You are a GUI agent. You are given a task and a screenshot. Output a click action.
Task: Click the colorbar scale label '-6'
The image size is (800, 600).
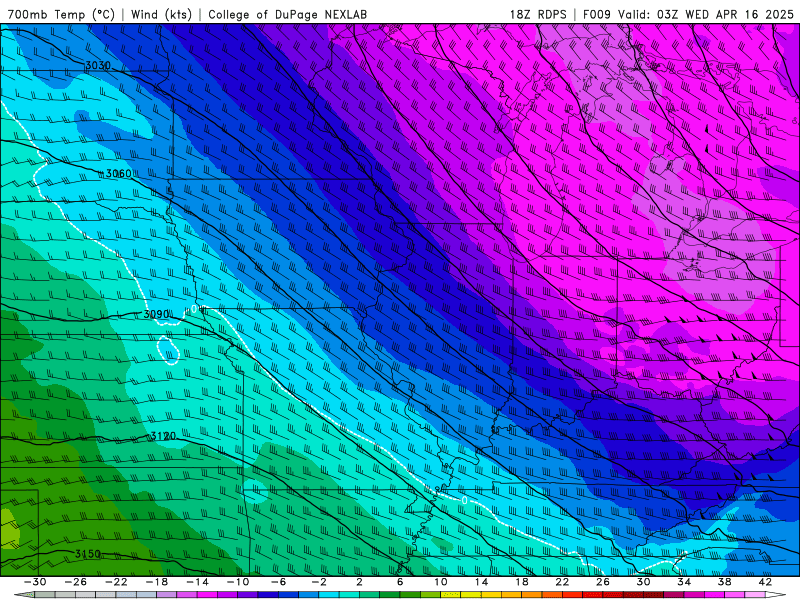pyautogui.click(x=278, y=582)
